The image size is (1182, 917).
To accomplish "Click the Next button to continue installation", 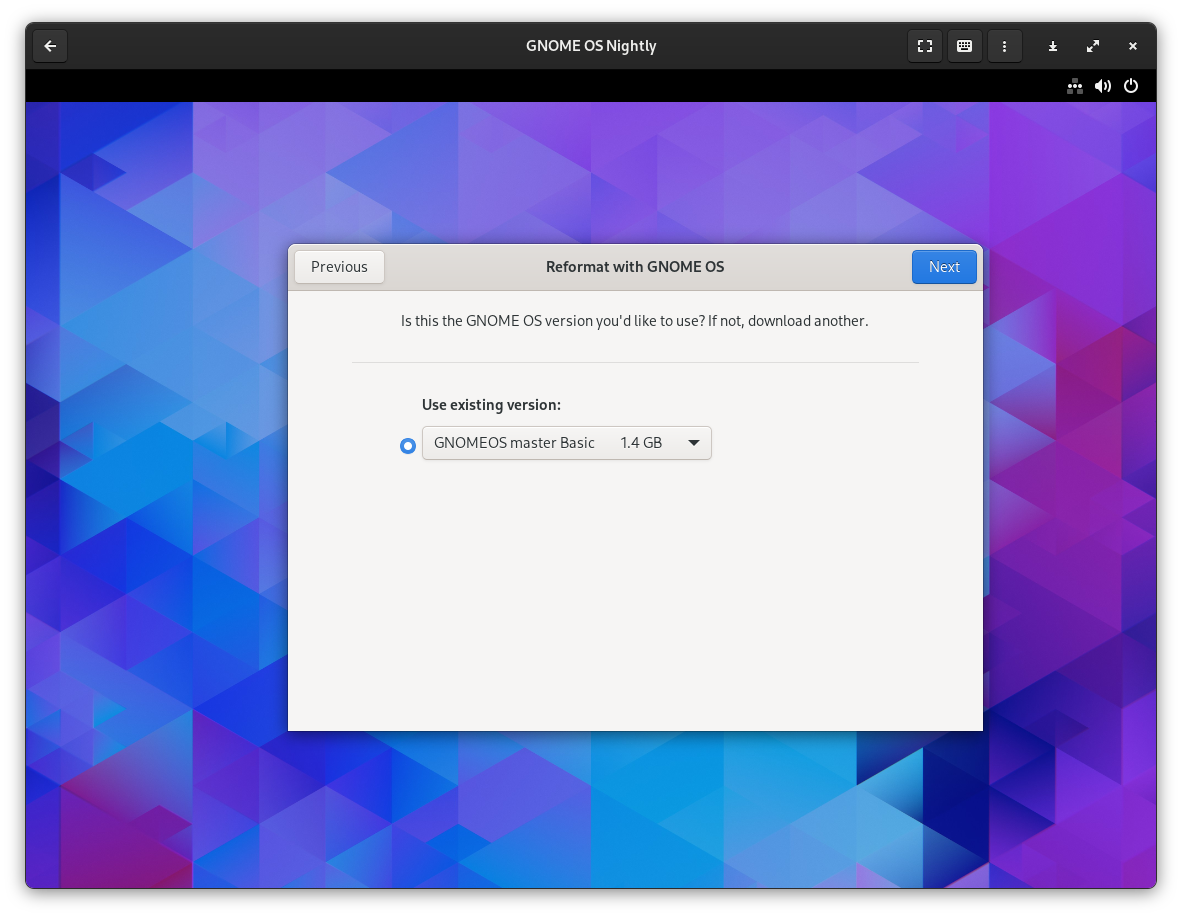I will click(944, 267).
